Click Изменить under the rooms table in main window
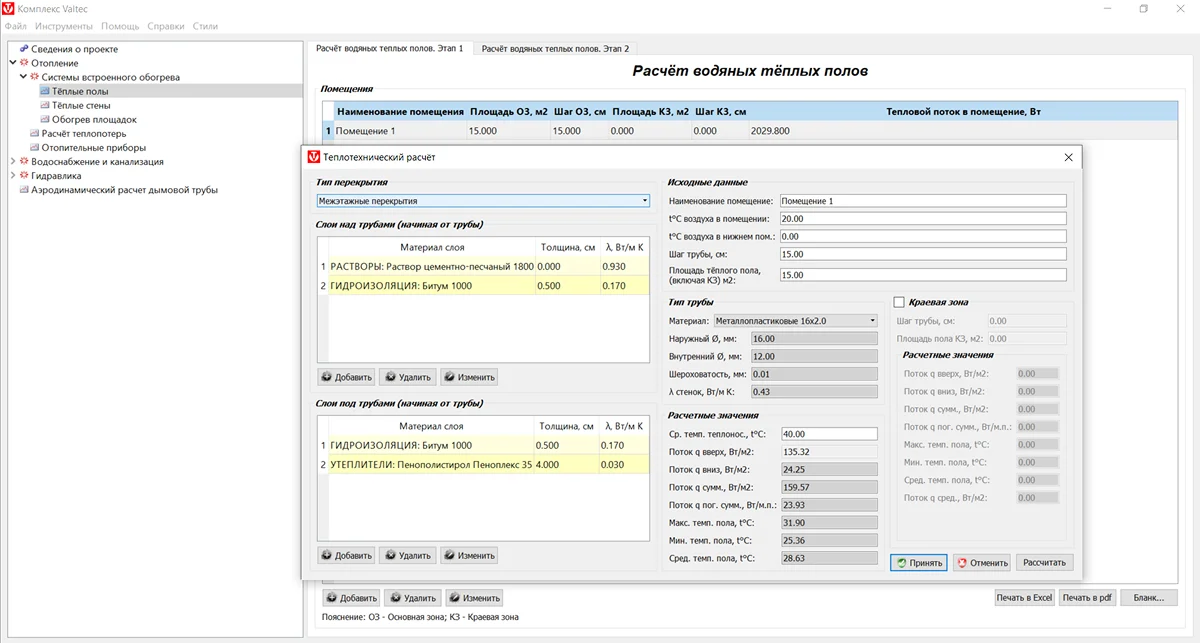The width and height of the screenshot is (1200, 643). [474, 598]
